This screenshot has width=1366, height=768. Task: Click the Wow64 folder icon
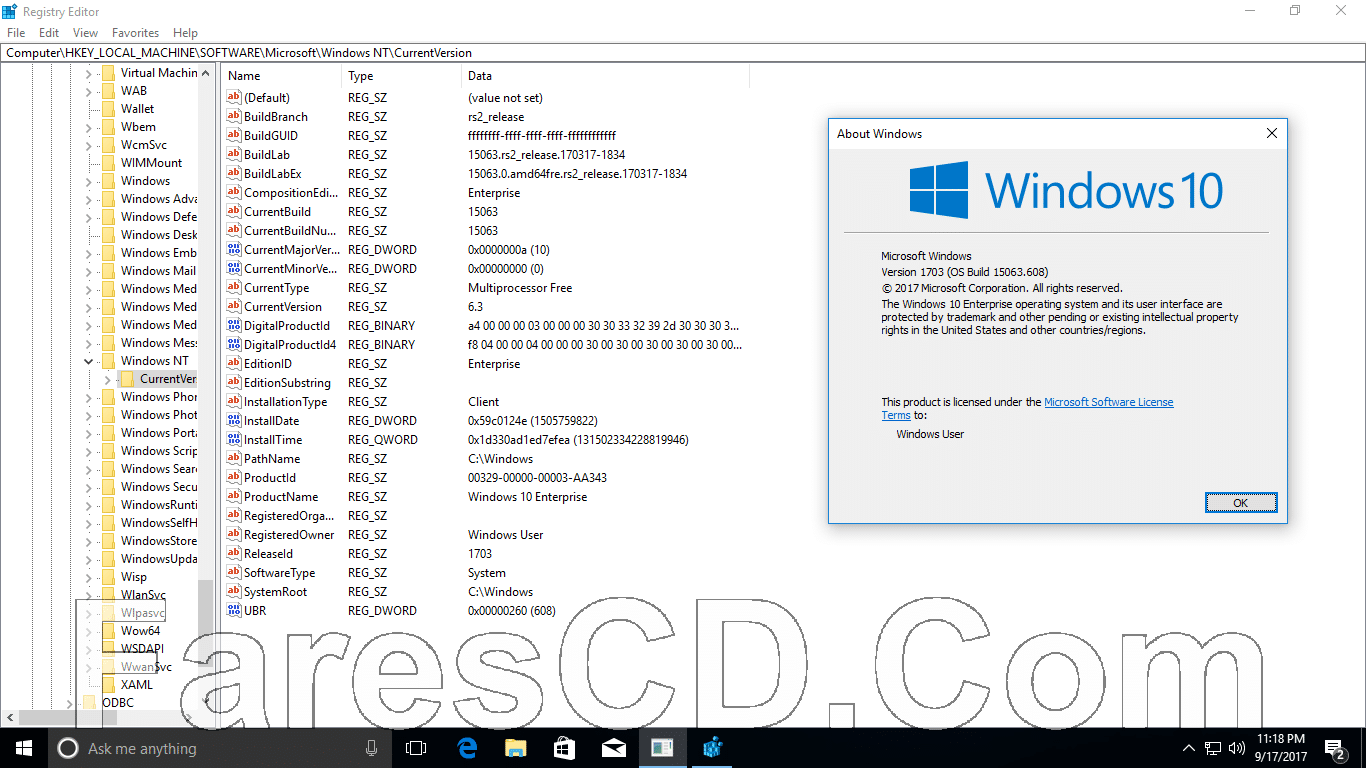click(x=108, y=631)
